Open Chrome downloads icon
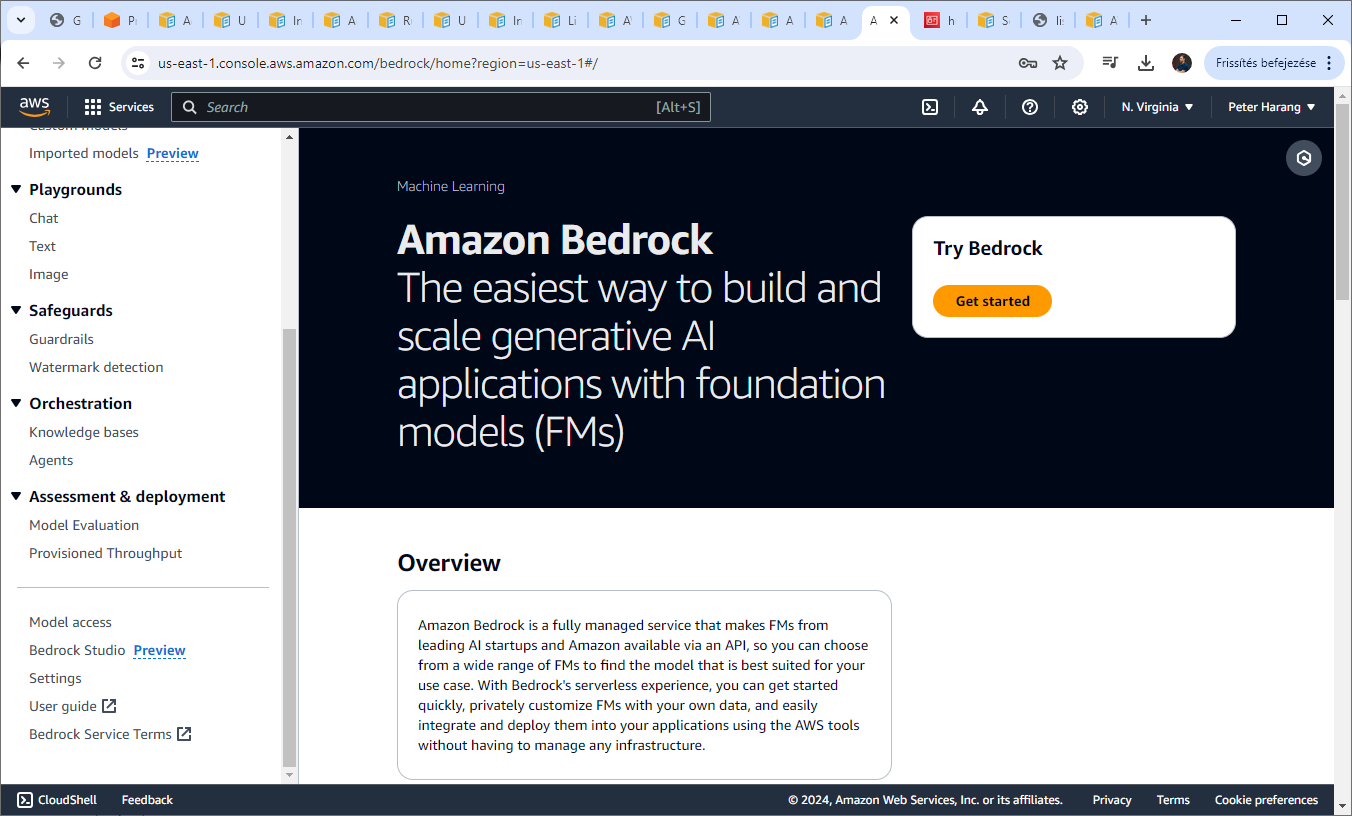 point(1146,63)
